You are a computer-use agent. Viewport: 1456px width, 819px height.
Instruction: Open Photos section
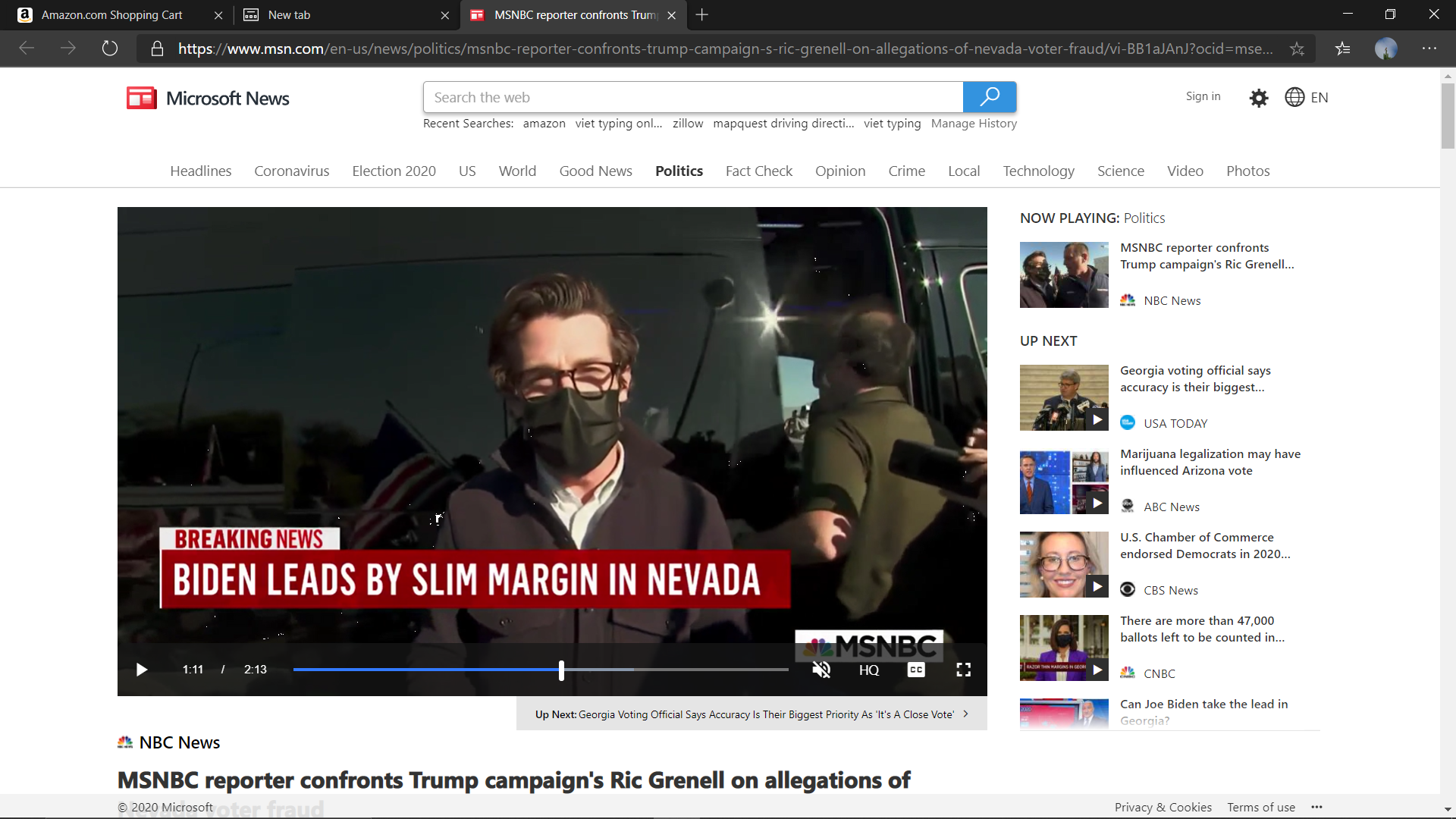pyautogui.click(x=1247, y=171)
